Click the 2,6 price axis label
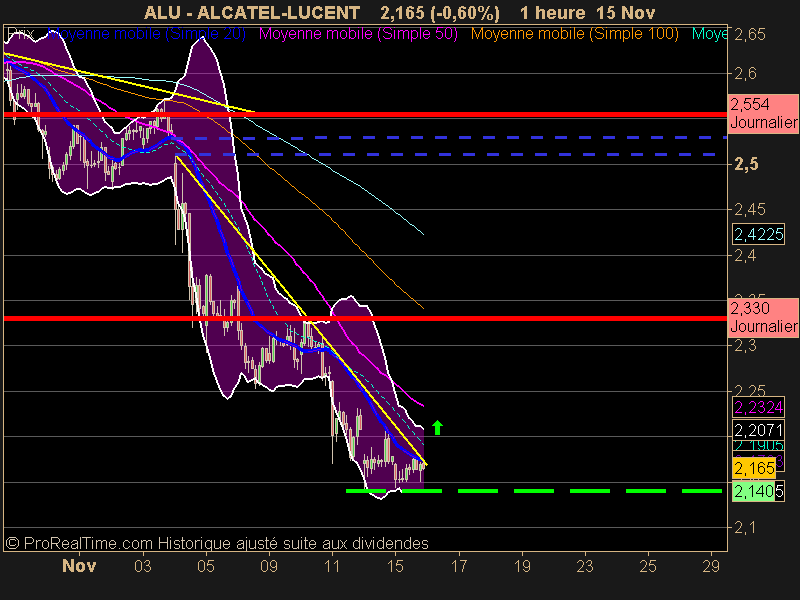Image resolution: width=800 pixels, height=600 pixels. [745, 73]
